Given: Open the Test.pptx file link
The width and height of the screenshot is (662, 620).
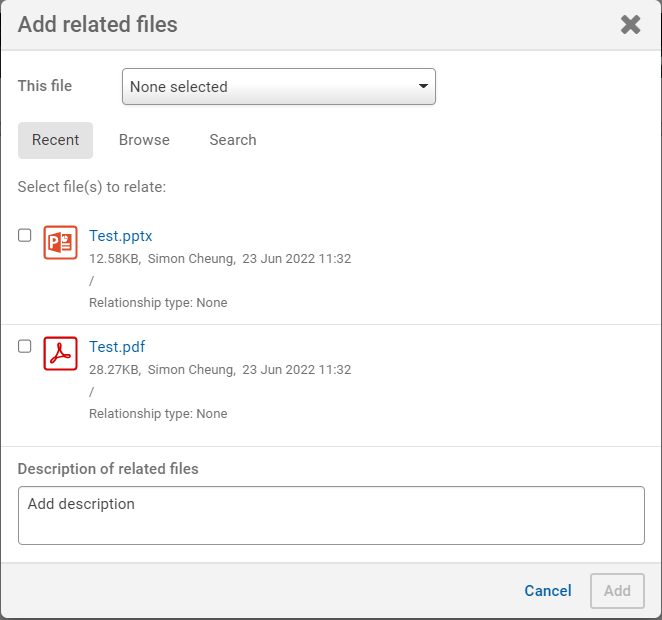Looking at the screenshot, I should pos(120,236).
